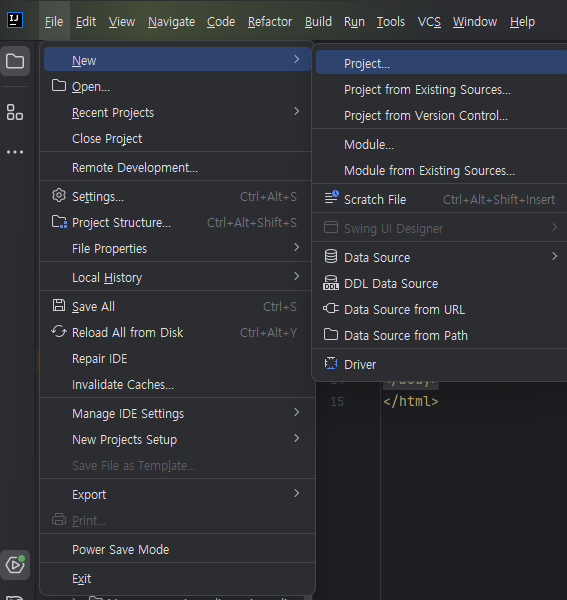
Task: Click the DDL Data Source icon
Action: [331, 283]
